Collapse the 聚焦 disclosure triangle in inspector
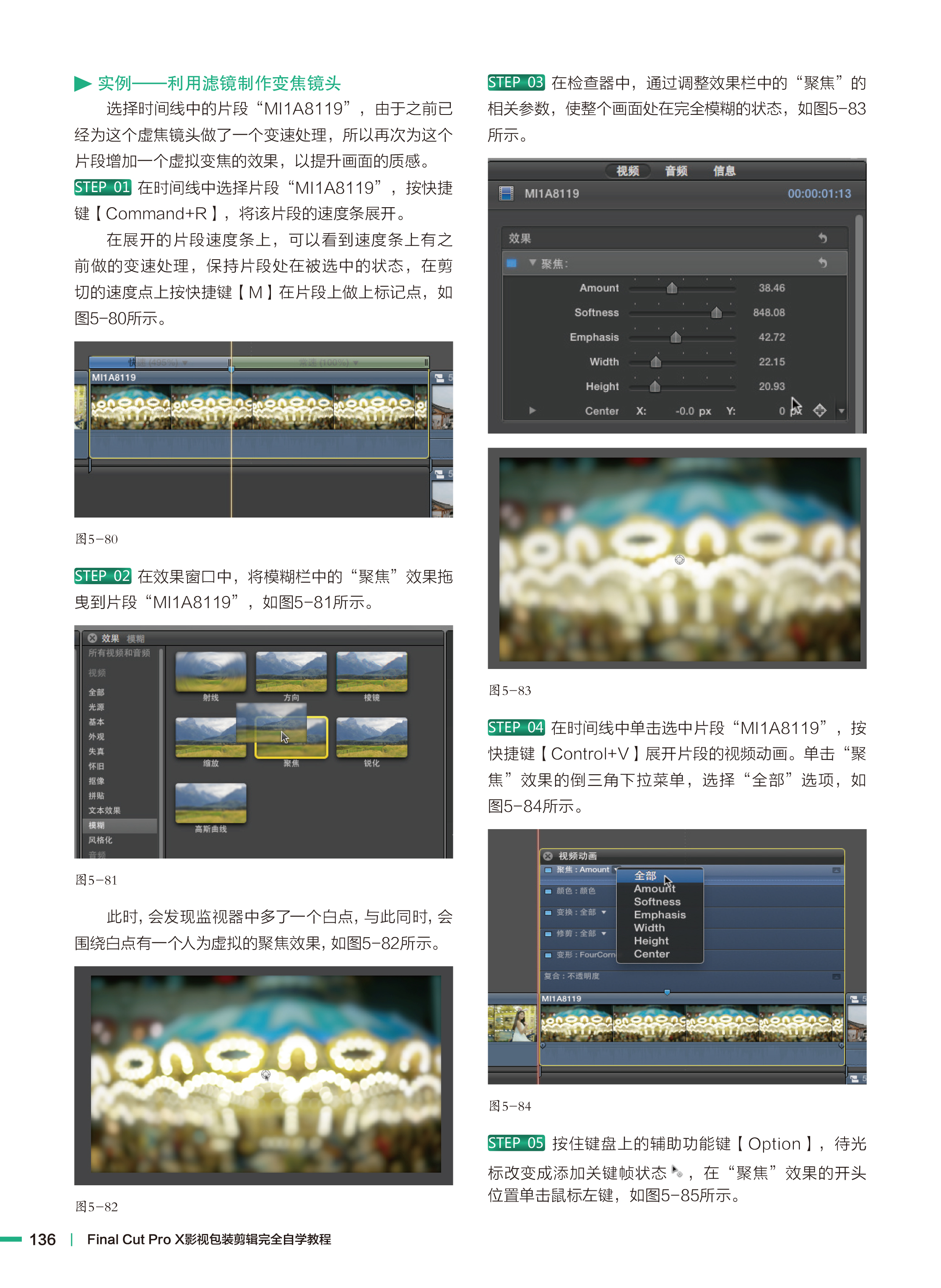 [x=532, y=263]
